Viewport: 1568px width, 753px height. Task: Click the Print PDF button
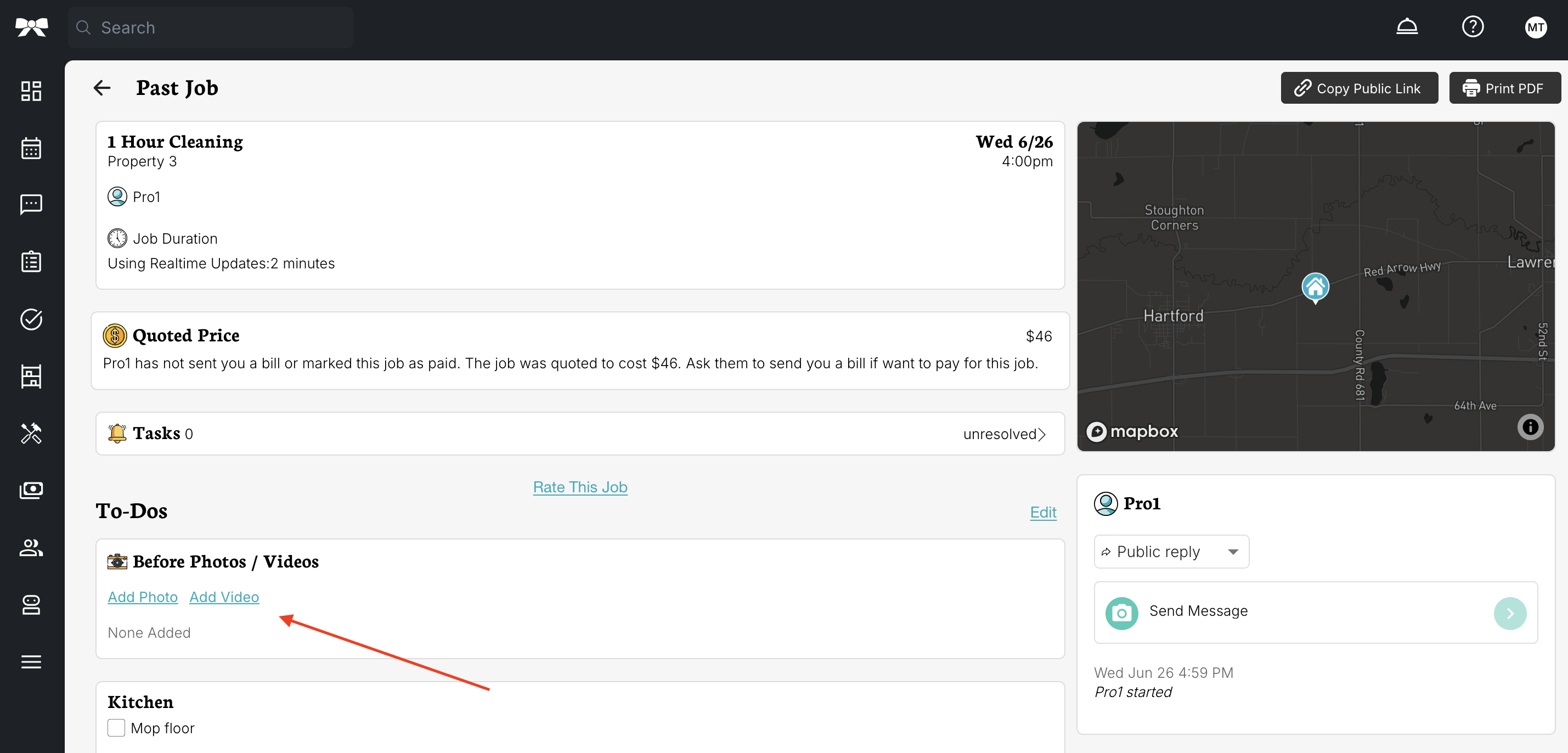[1504, 88]
